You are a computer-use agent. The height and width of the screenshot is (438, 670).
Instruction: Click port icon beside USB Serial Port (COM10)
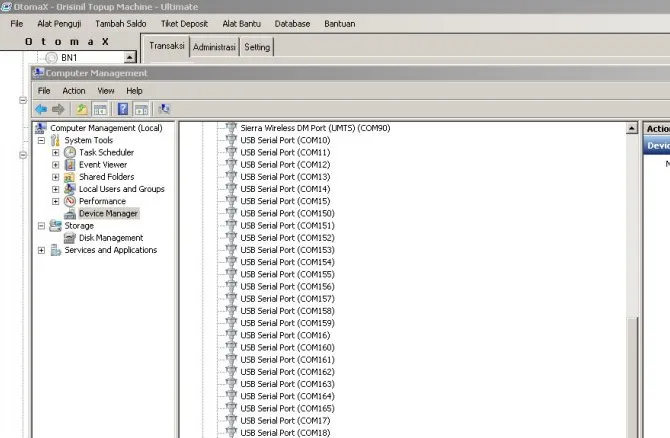pyautogui.click(x=231, y=140)
